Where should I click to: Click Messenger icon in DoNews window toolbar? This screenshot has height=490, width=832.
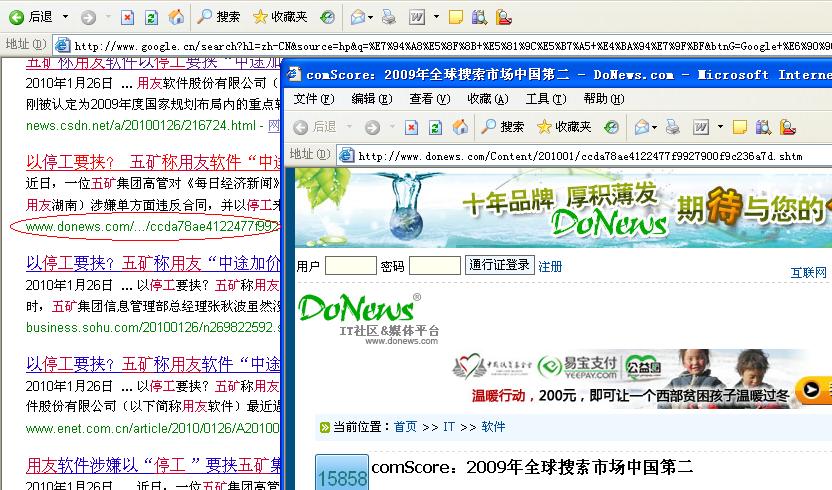787,127
